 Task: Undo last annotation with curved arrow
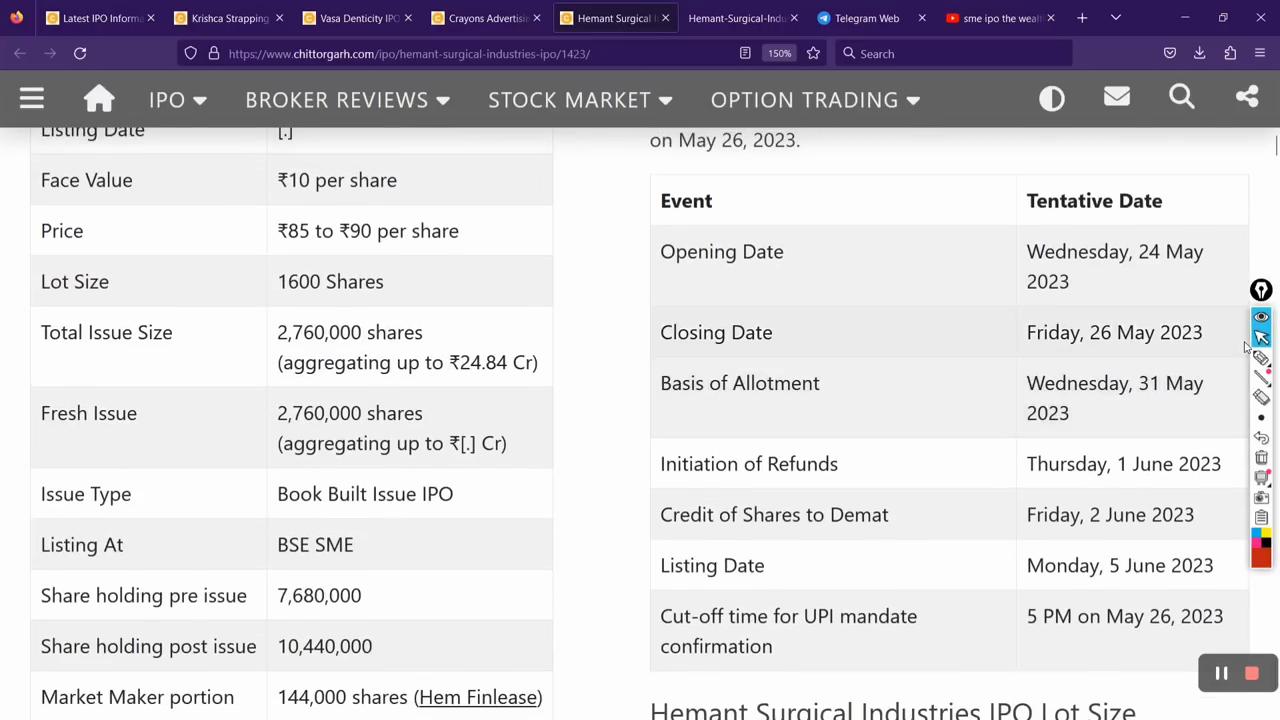pyautogui.click(x=1261, y=438)
